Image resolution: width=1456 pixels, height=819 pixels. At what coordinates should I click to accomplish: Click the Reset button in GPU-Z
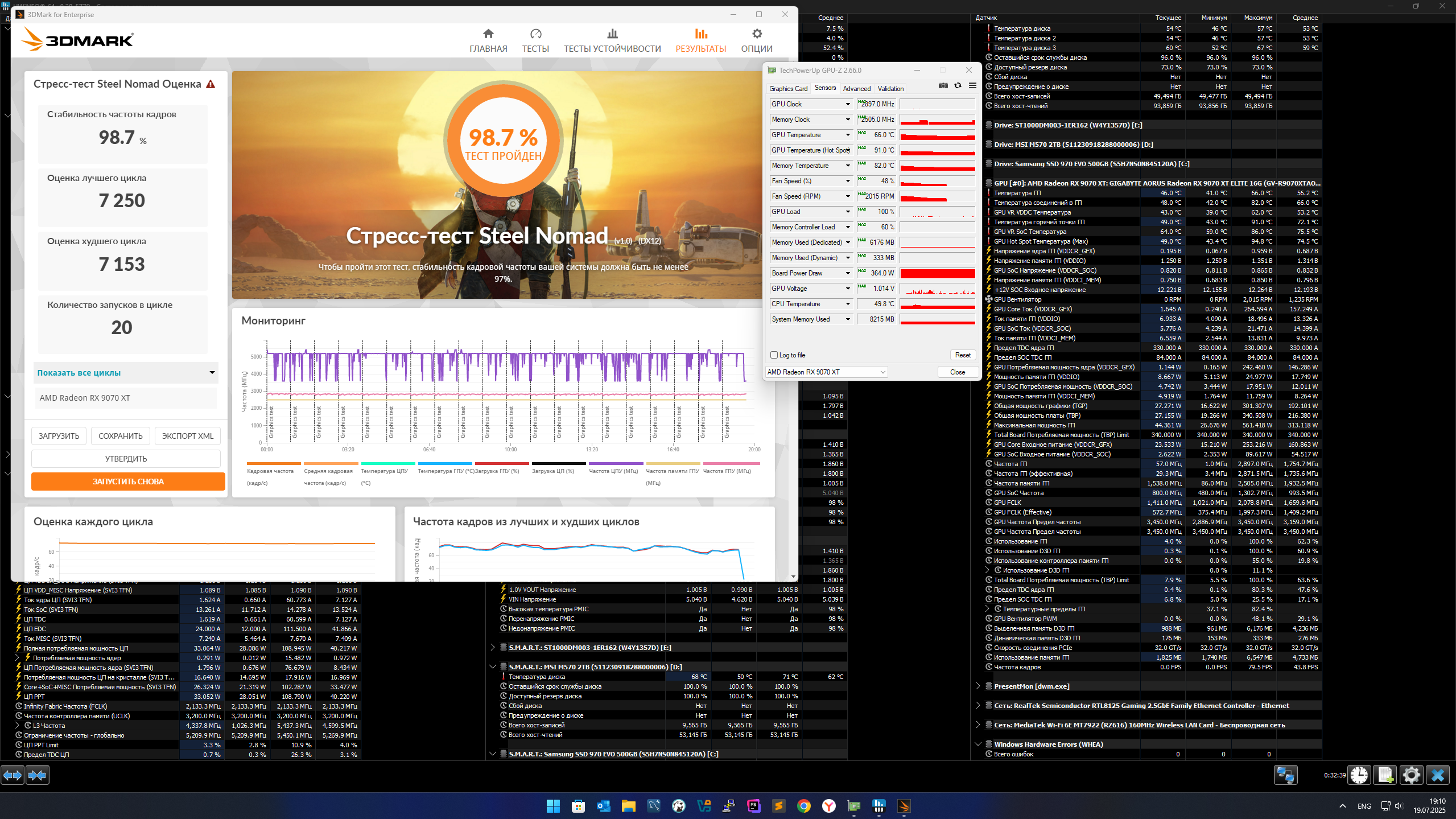point(962,355)
